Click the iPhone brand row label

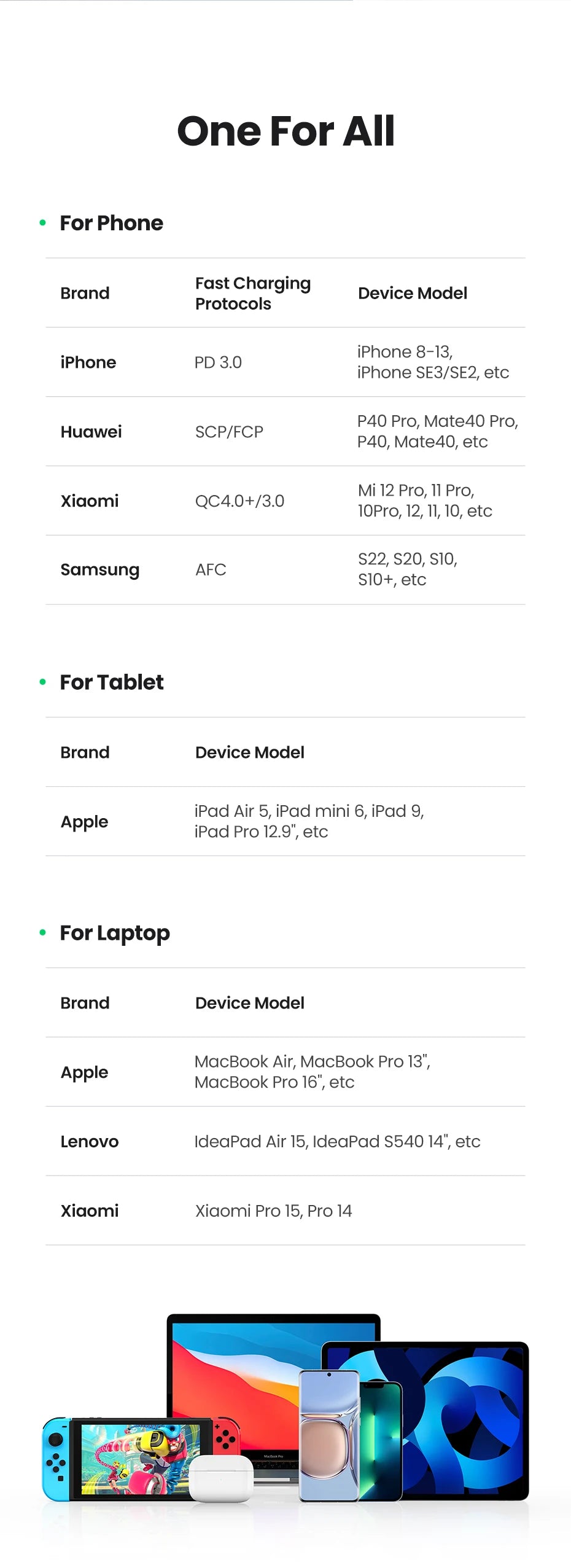click(x=88, y=362)
